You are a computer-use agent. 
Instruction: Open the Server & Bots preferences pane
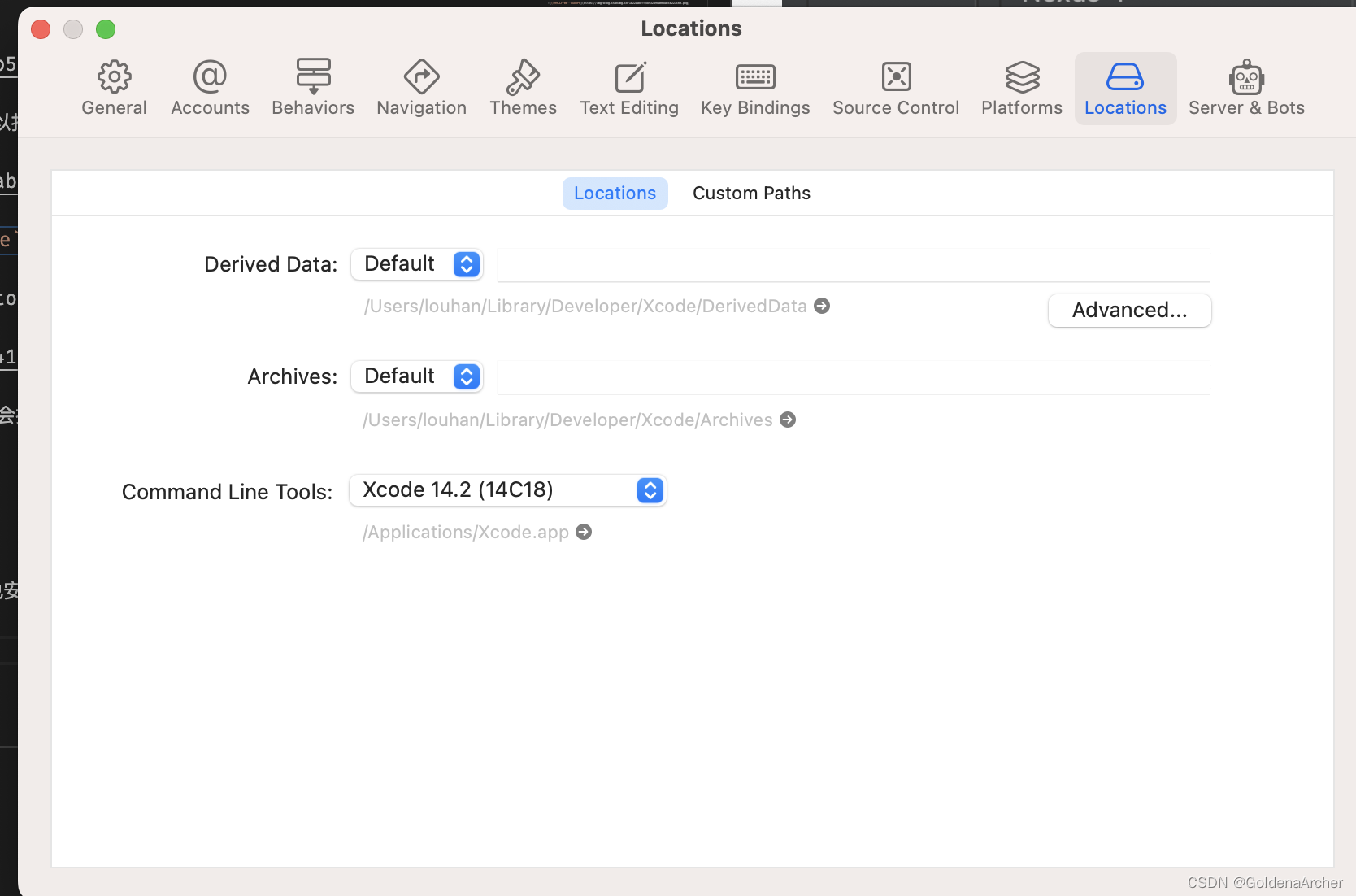click(1246, 88)
